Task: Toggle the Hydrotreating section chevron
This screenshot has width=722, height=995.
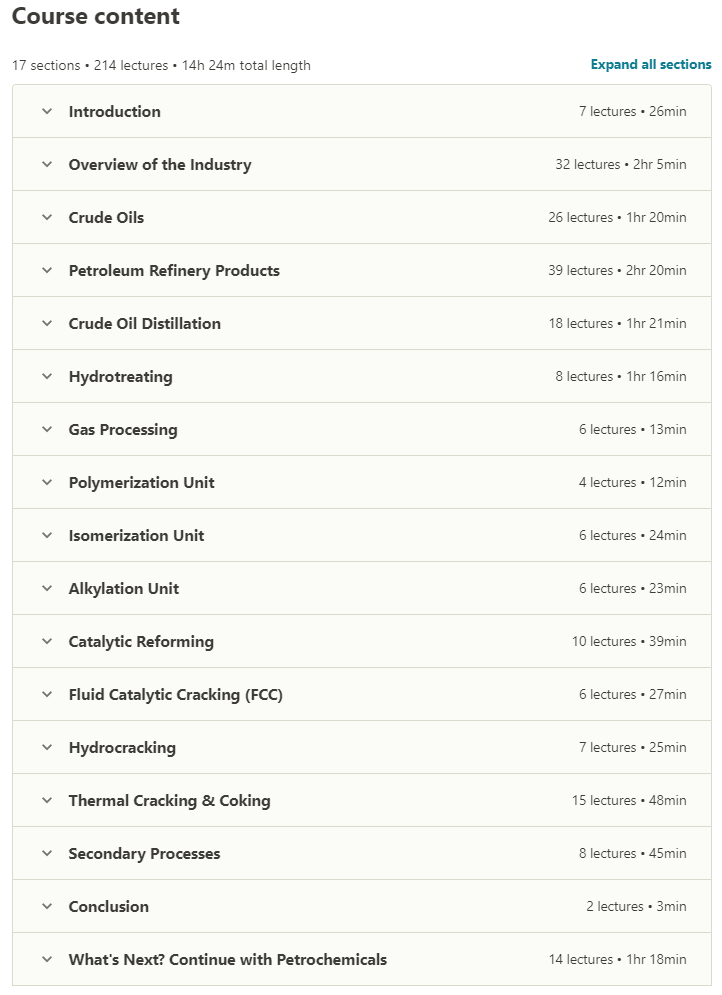Action: pos(46,377)
